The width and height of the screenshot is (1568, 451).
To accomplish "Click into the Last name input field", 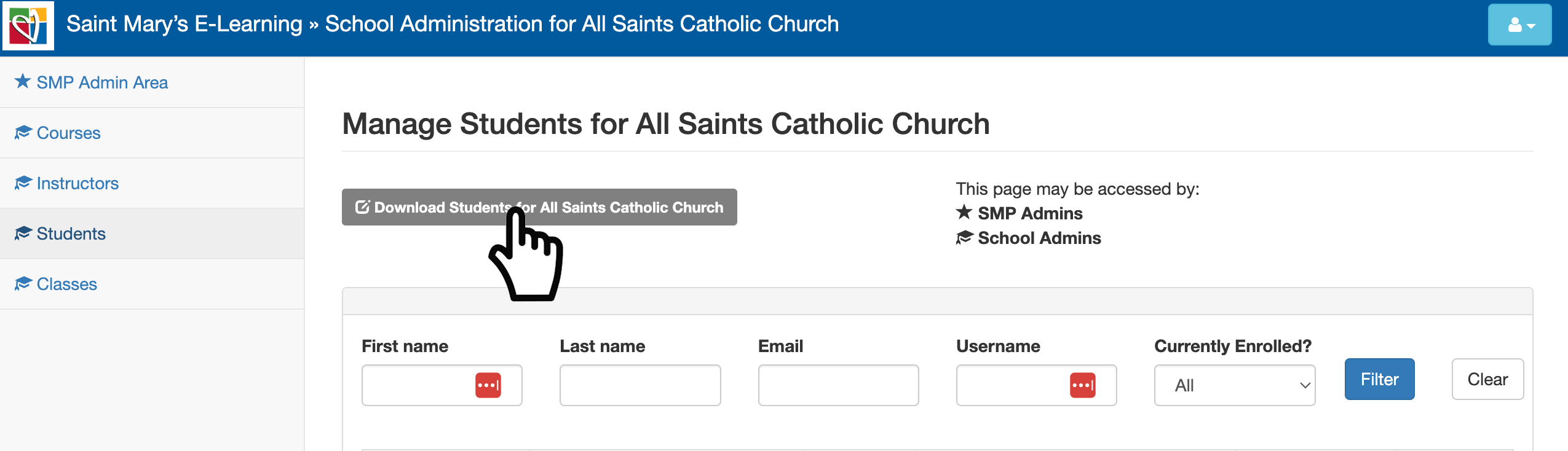I will click(x=639, y=385).
